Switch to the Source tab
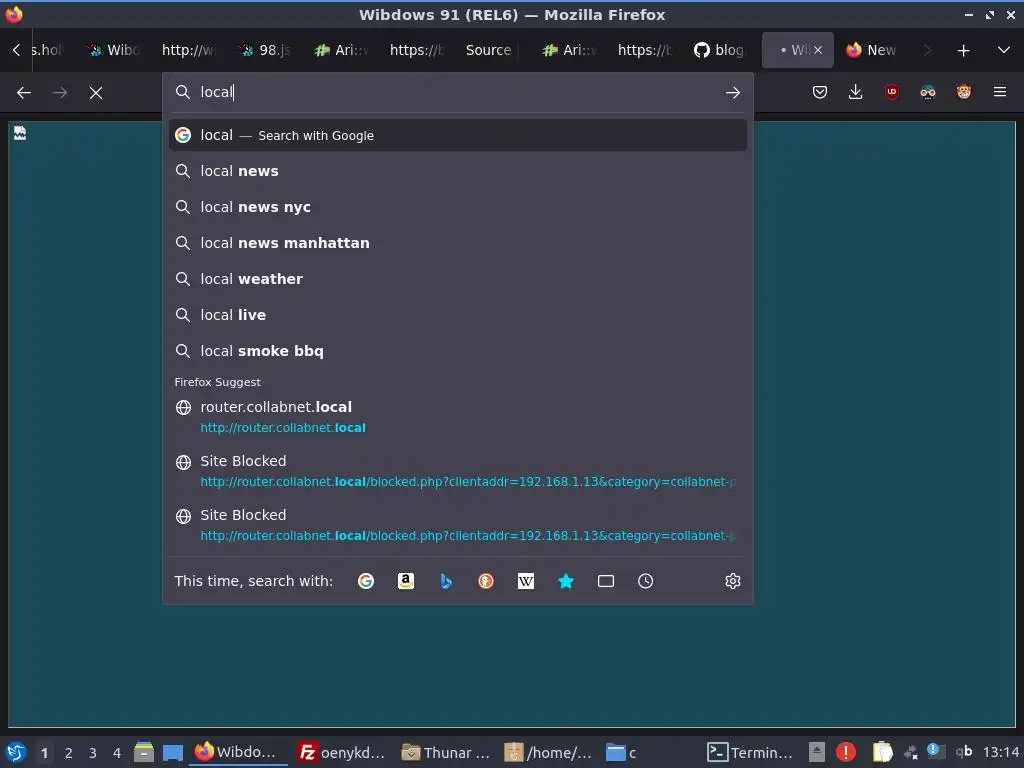 [488, 50]
